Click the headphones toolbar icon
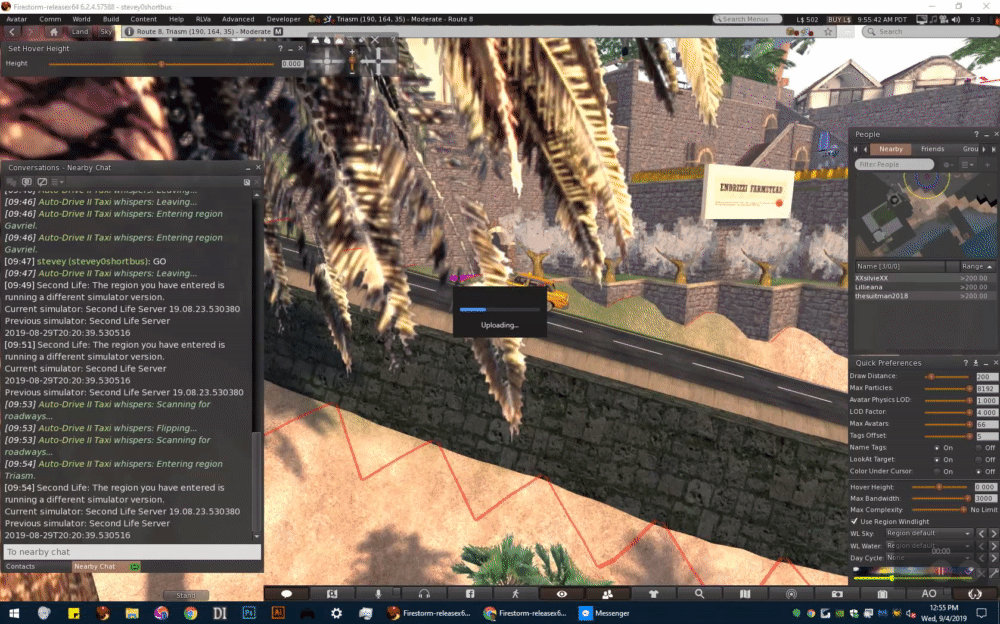 (424, 593)
